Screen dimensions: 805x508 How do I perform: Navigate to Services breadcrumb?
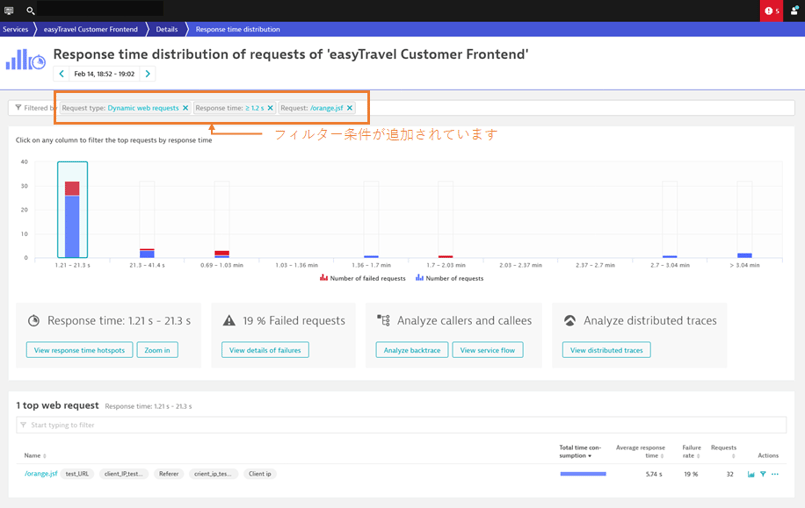pos(15,29)
